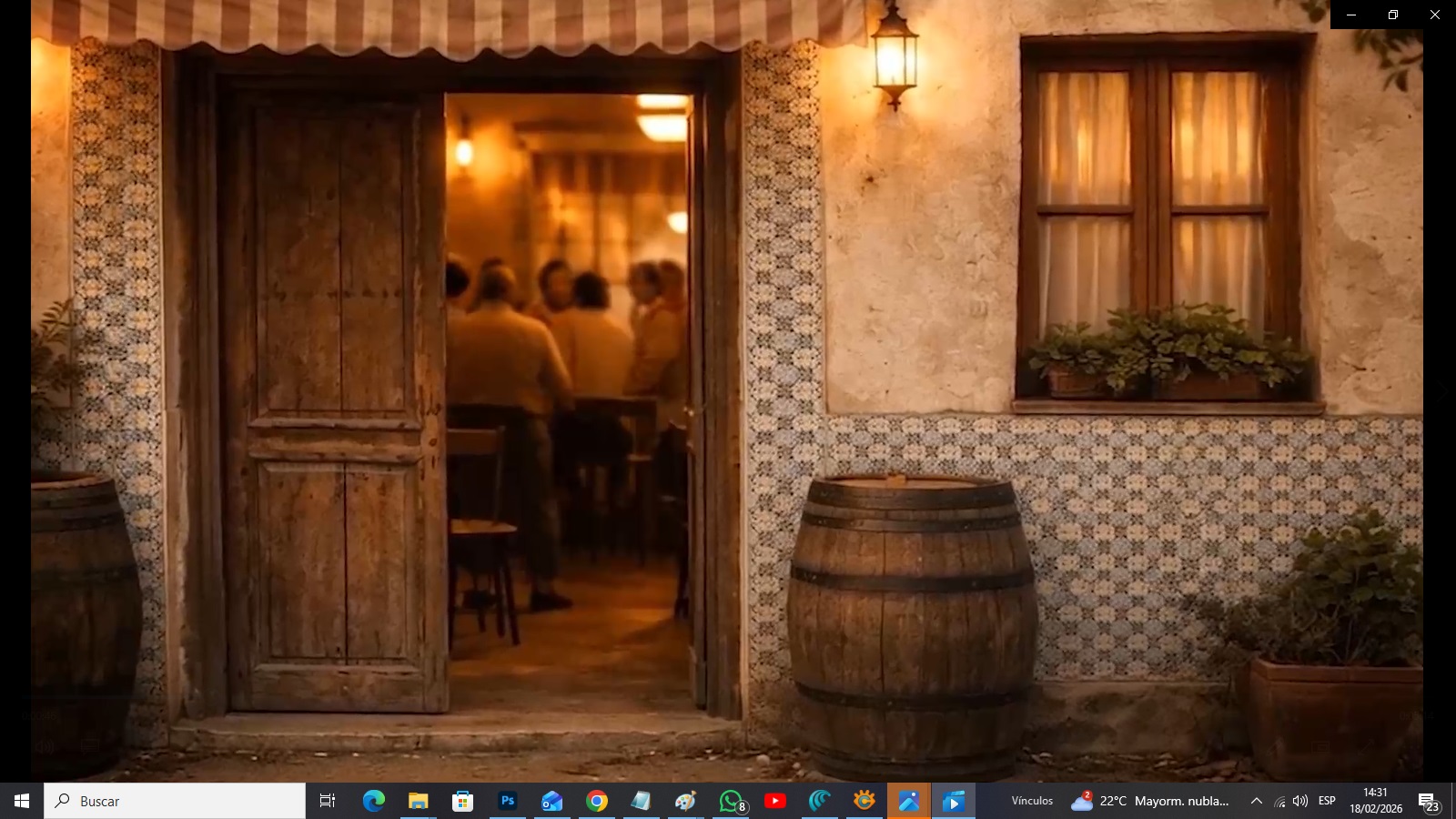This screenshot has height=819, width=1456.
Task: Launch YouTube from the taskbar
Action: click(775, 801)
